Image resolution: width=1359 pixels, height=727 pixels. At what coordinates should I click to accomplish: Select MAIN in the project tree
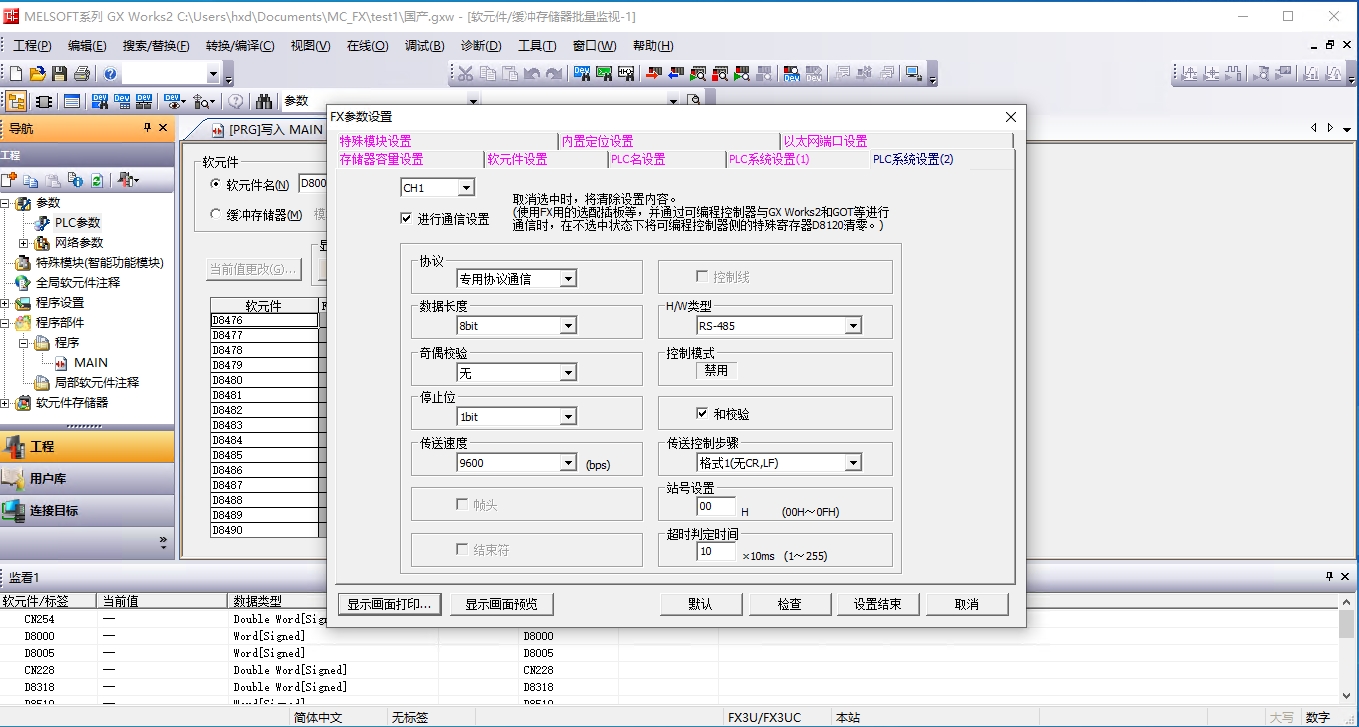[x=91, y=363]
